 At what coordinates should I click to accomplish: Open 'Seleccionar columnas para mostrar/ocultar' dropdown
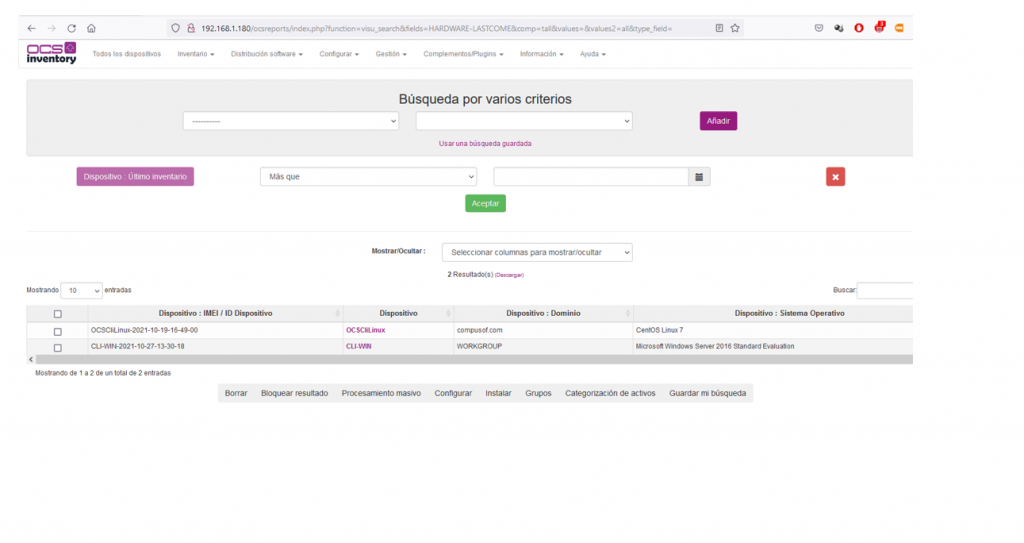(x=537, y=252)
